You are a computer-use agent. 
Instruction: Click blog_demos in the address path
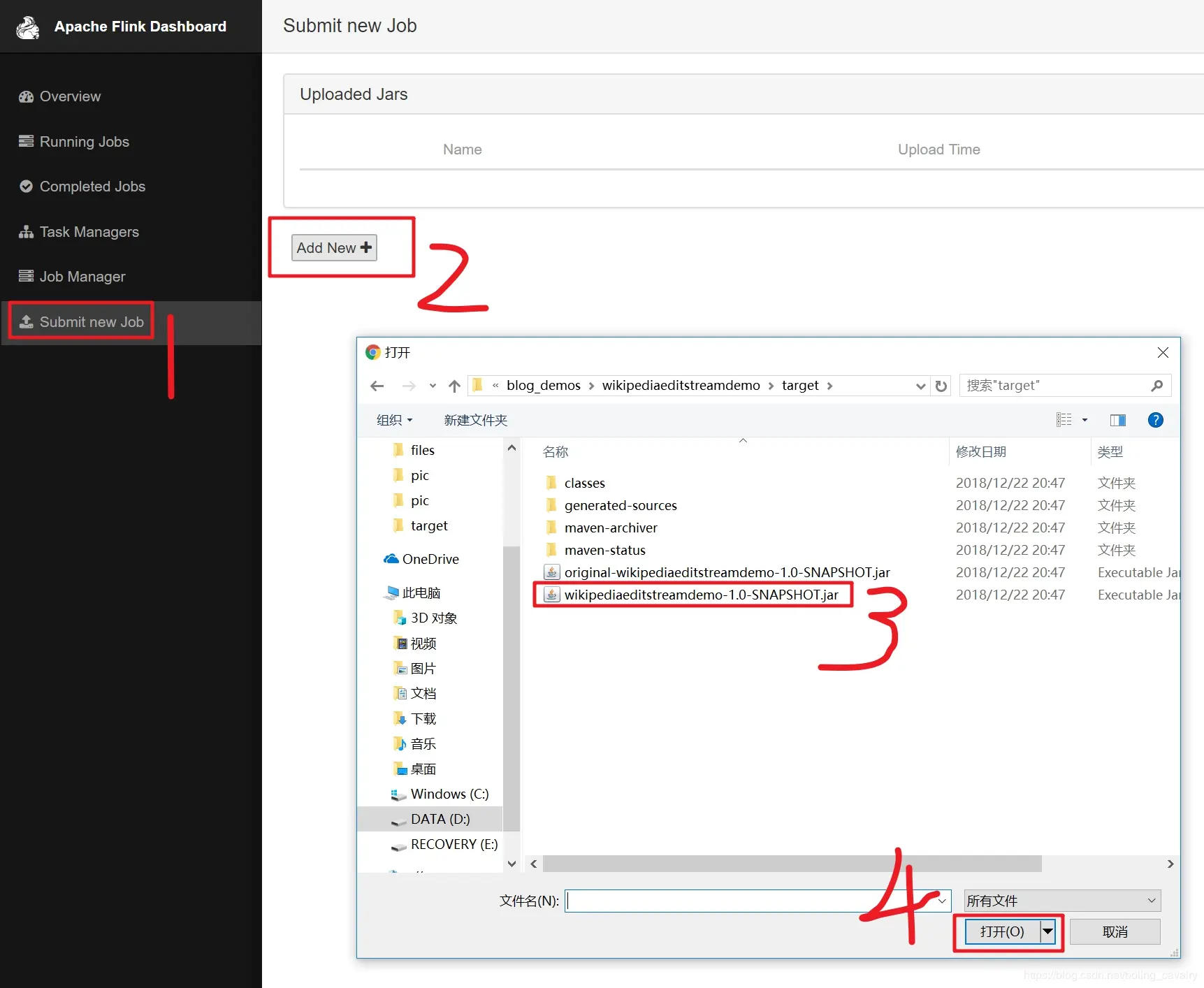(x=544, y=386)
